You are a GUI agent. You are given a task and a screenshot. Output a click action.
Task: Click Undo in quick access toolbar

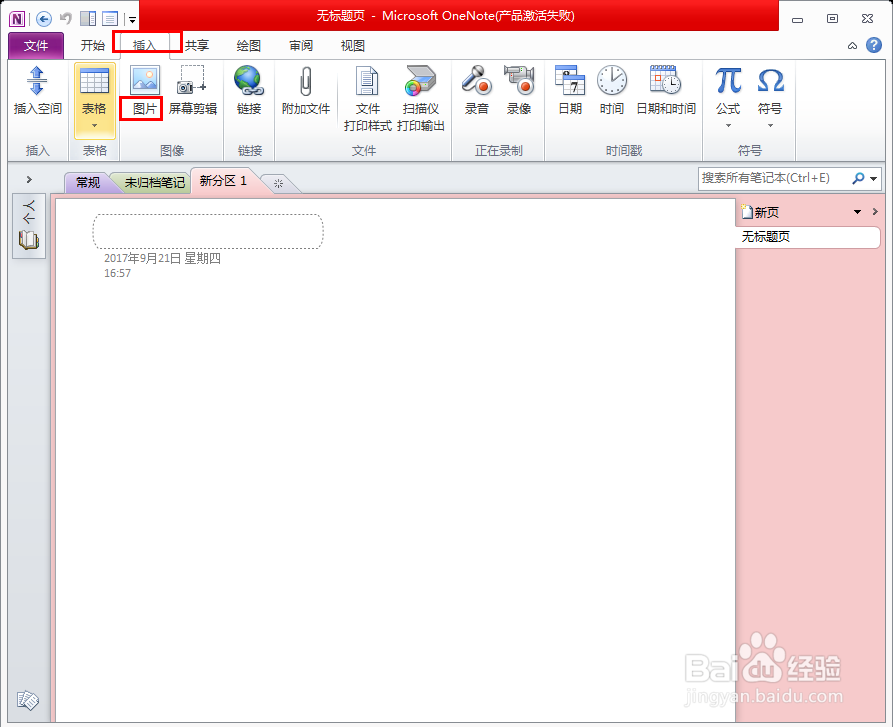(x=66, y=19)
